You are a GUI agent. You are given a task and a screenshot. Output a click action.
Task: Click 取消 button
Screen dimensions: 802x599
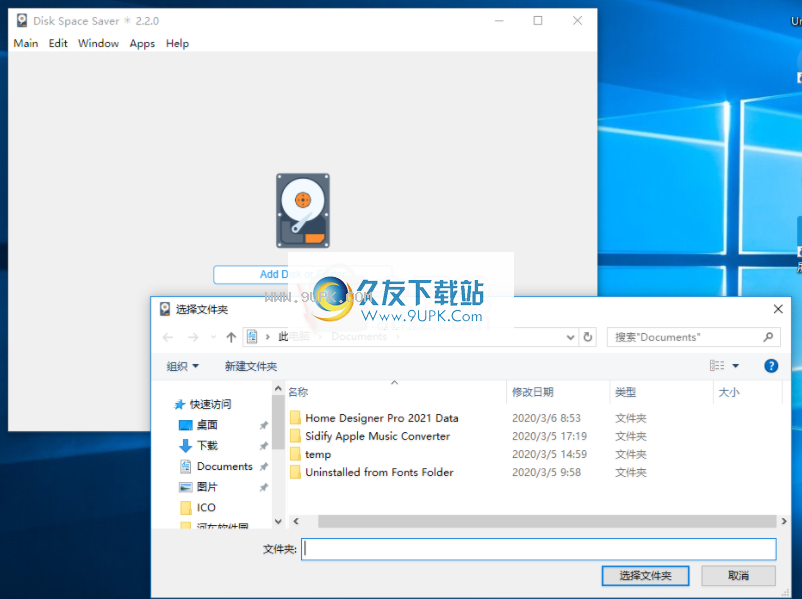pyautogui.click(x=738, y=575)
